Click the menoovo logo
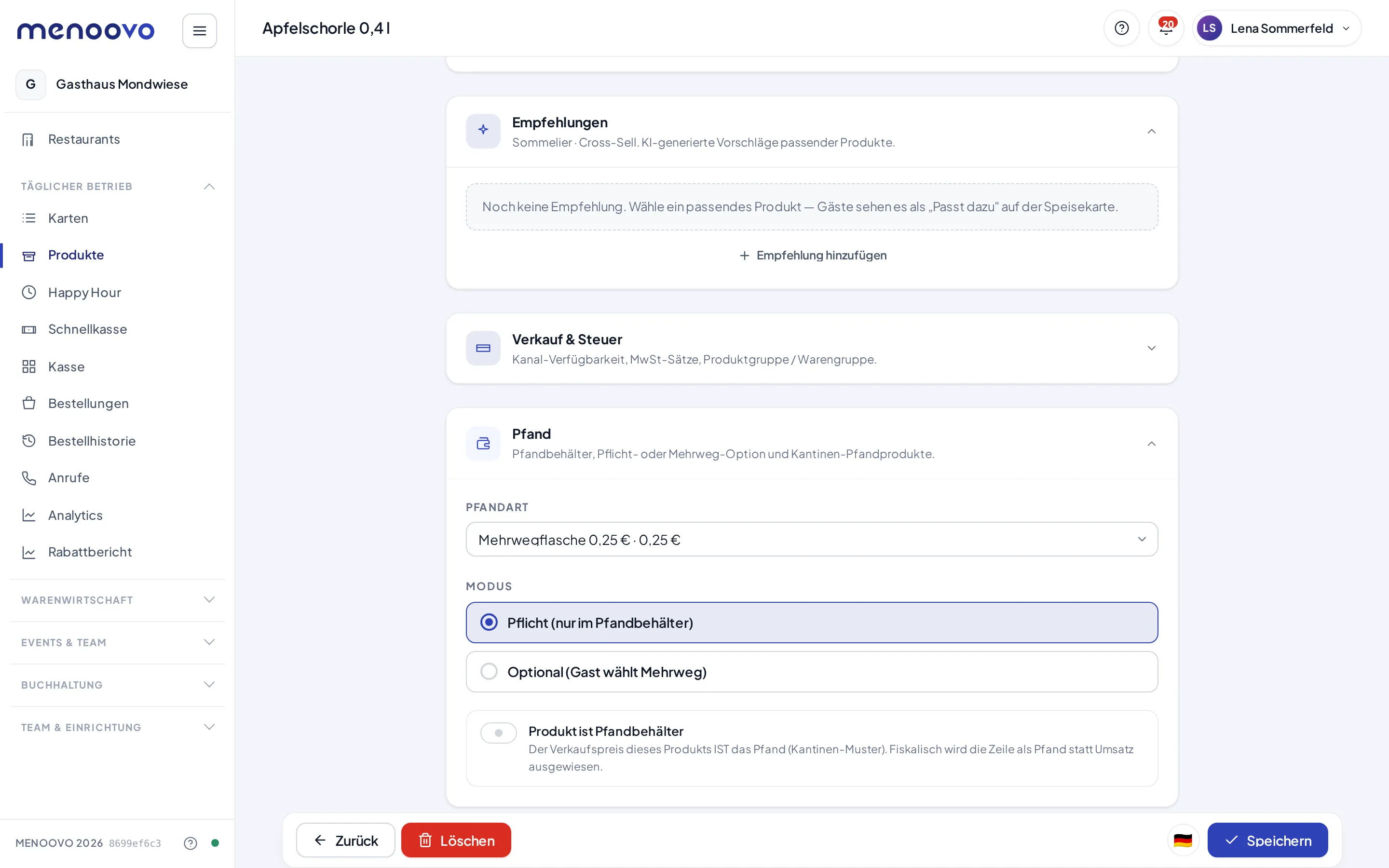The height and width of the screenshot is (868, 1389). pos(85,30)
